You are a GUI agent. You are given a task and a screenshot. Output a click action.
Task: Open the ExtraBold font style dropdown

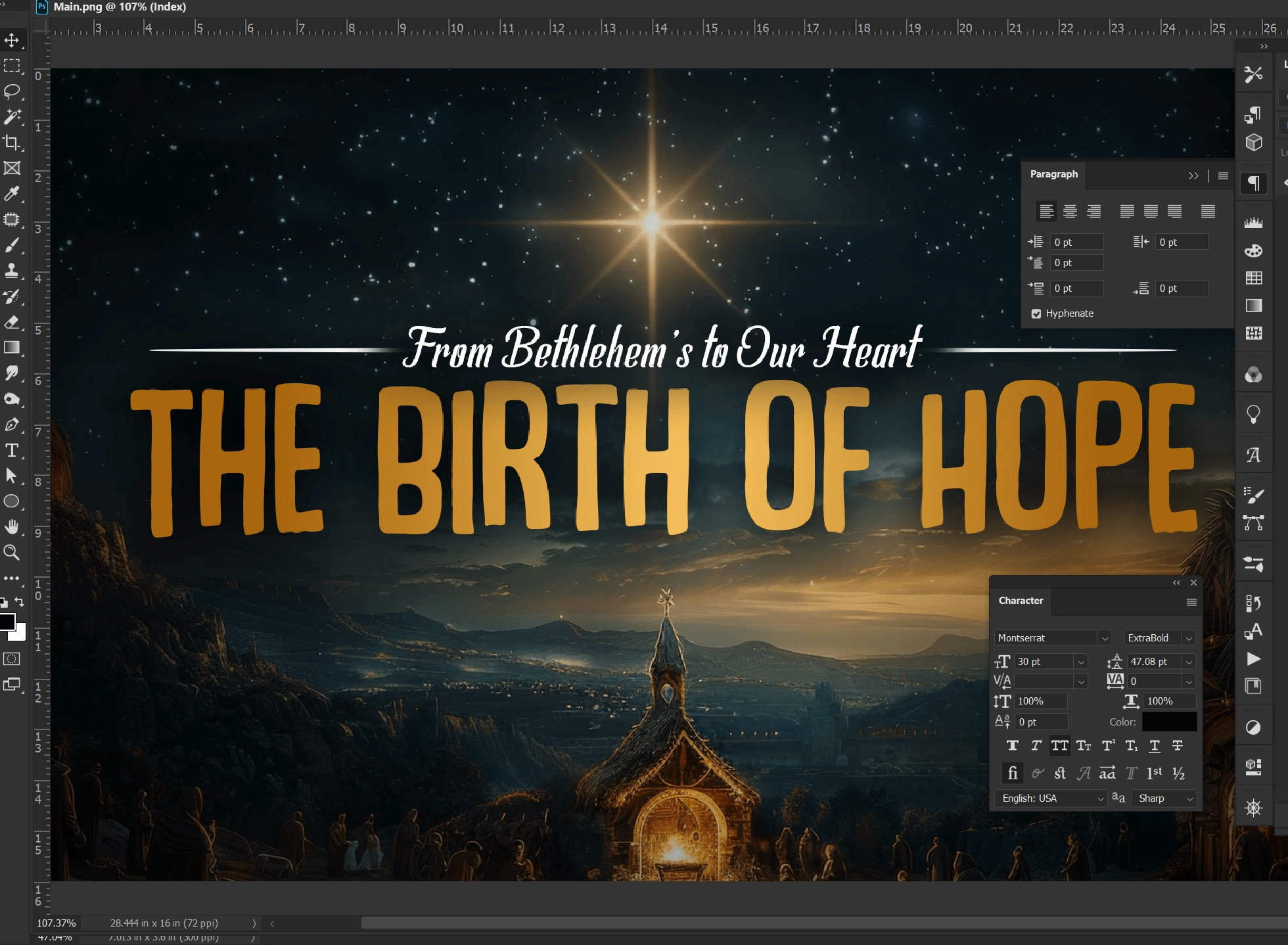(1189, 638)
